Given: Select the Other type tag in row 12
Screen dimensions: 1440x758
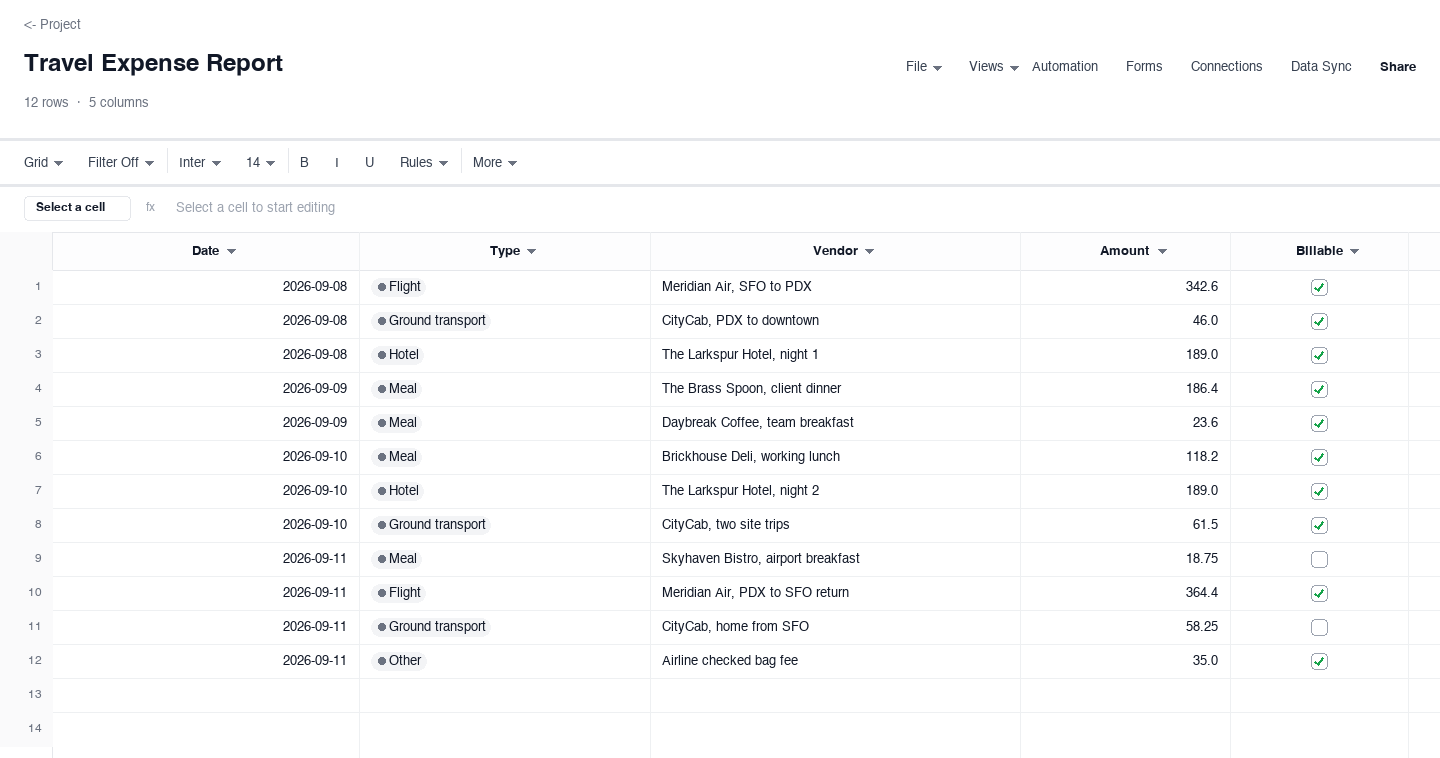Looking at the screenshot, I should point(399,661).
